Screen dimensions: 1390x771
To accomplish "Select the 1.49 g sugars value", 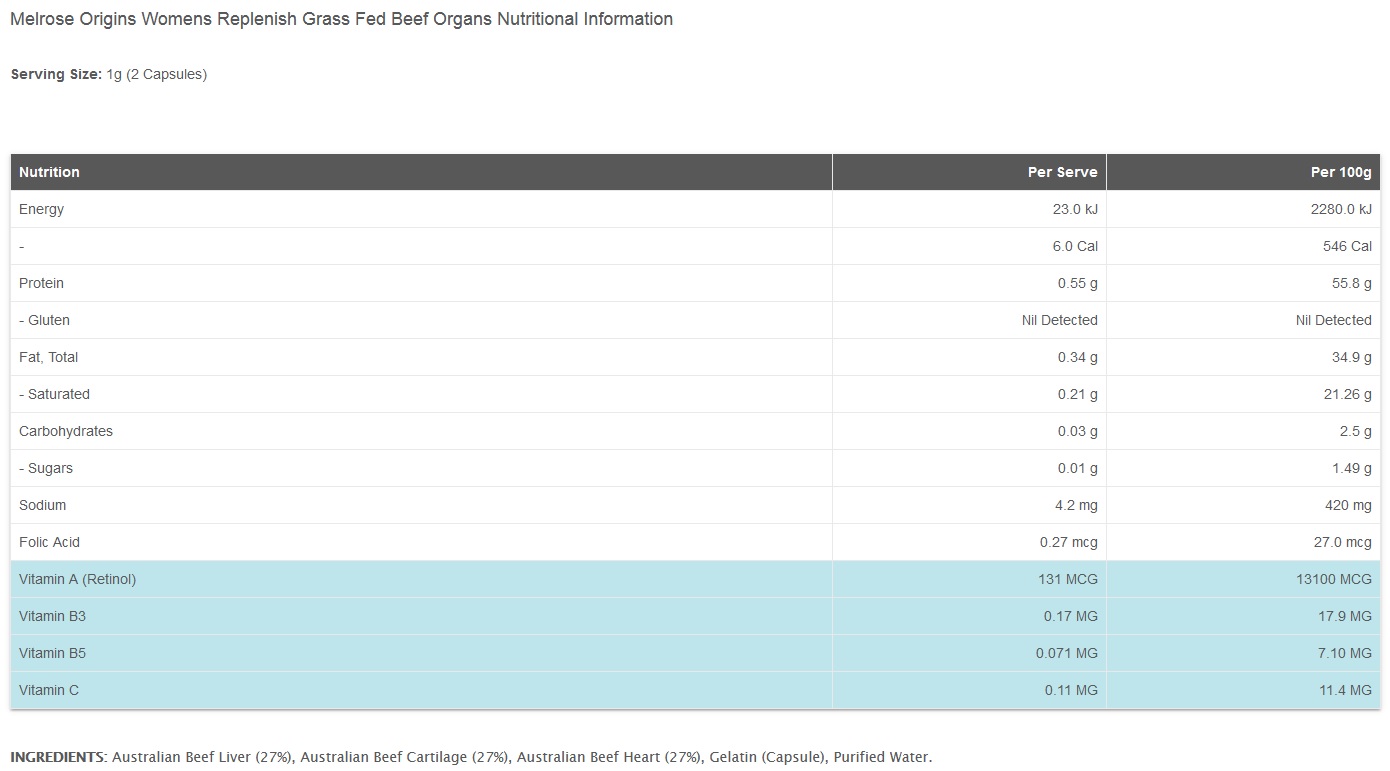I will tap(1352, 468).
